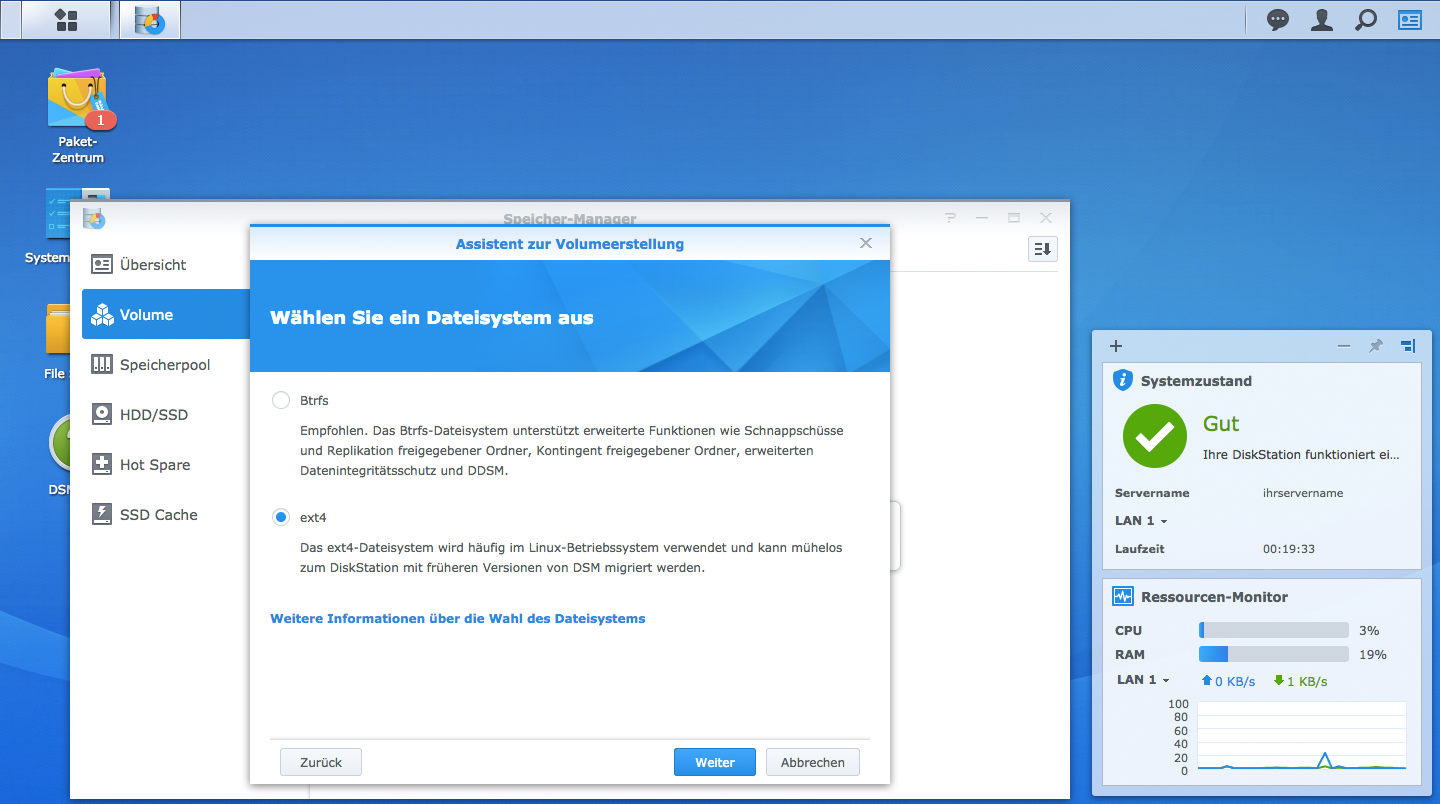The width and height of the screenshot is (1440, 804).
Task: Click the SSD Cache lightning icon
Action: [102, 515]
